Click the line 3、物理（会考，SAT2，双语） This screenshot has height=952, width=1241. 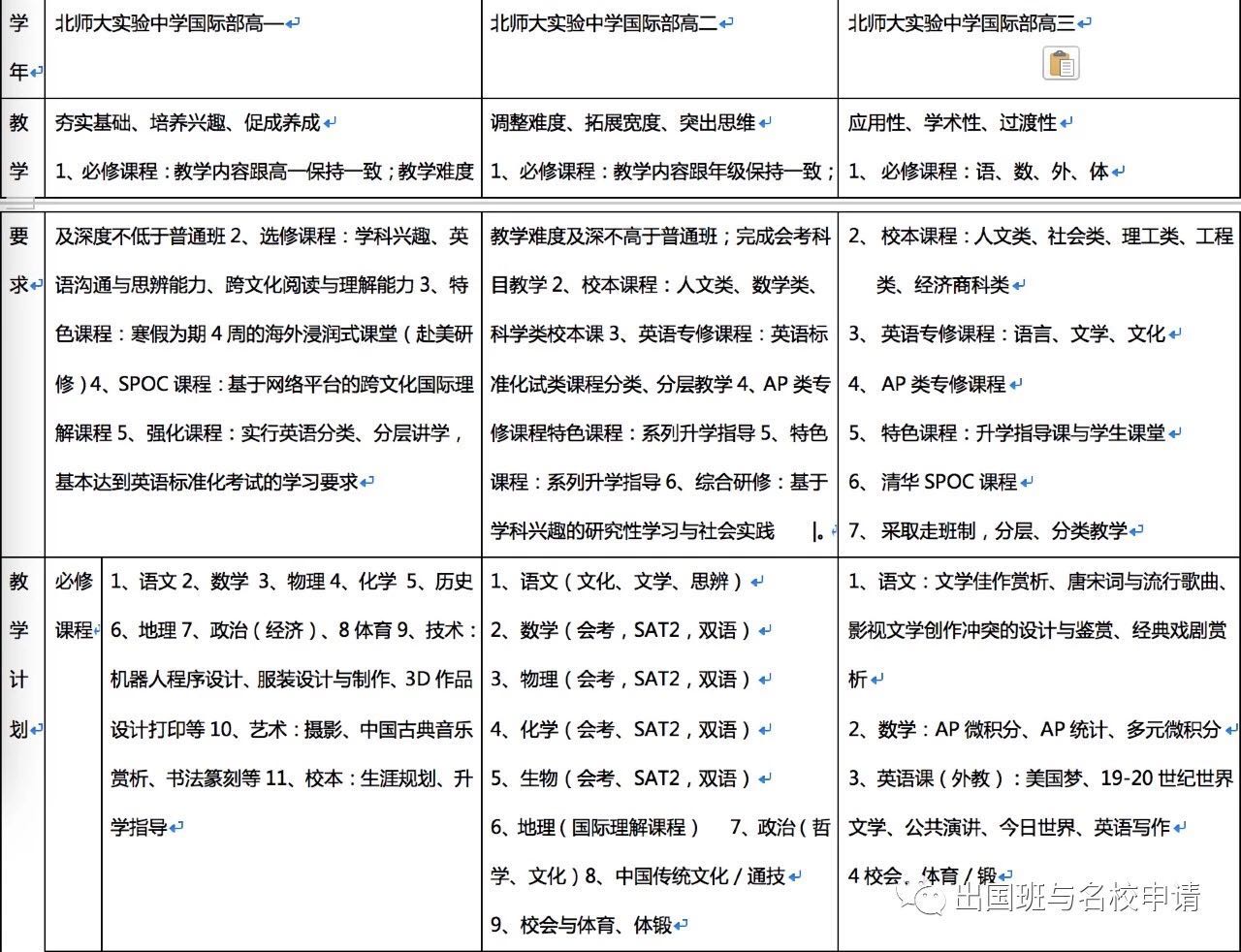click(x=622, y=680)
